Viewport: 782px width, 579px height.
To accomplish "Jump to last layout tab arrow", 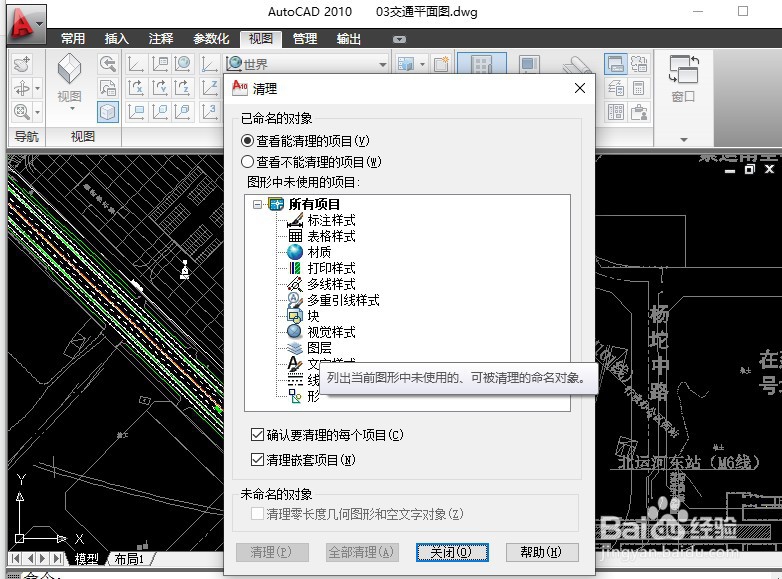I will click(58, 559).
